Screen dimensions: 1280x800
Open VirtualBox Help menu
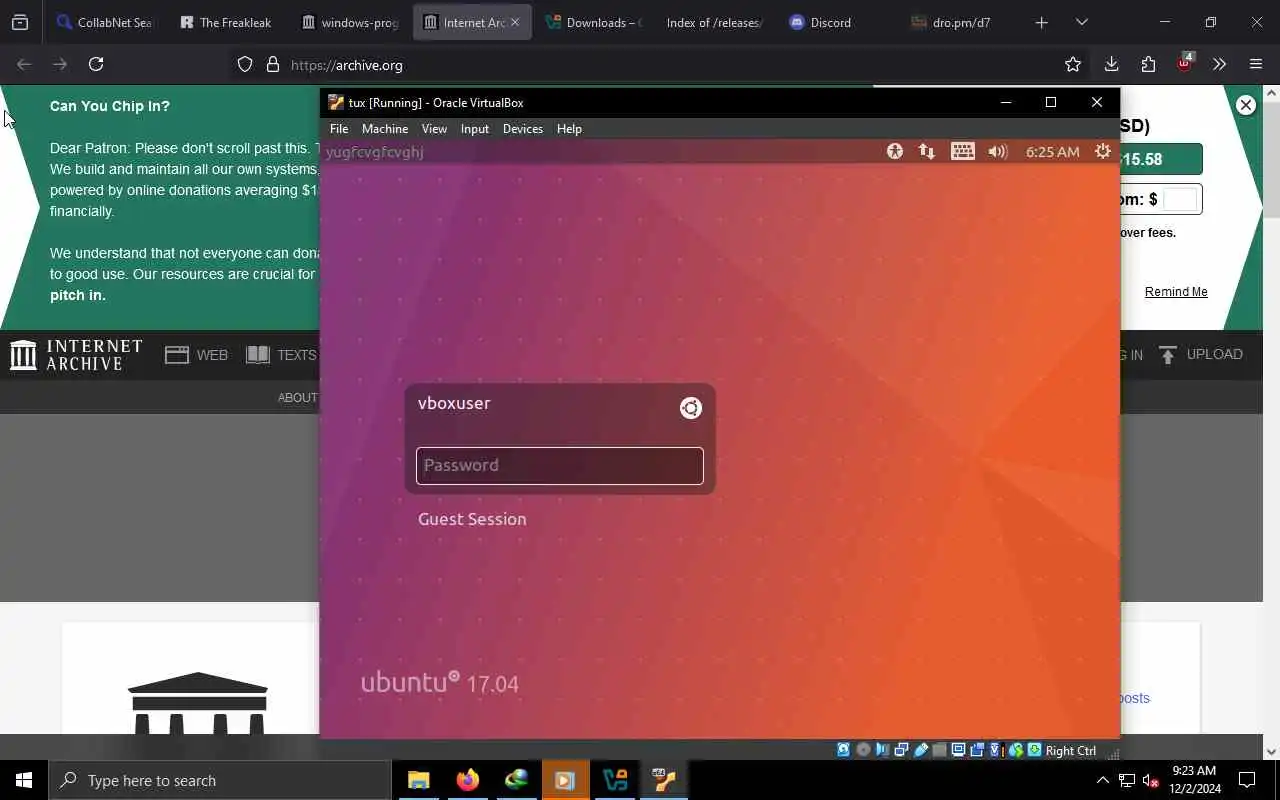coord(569,129)
